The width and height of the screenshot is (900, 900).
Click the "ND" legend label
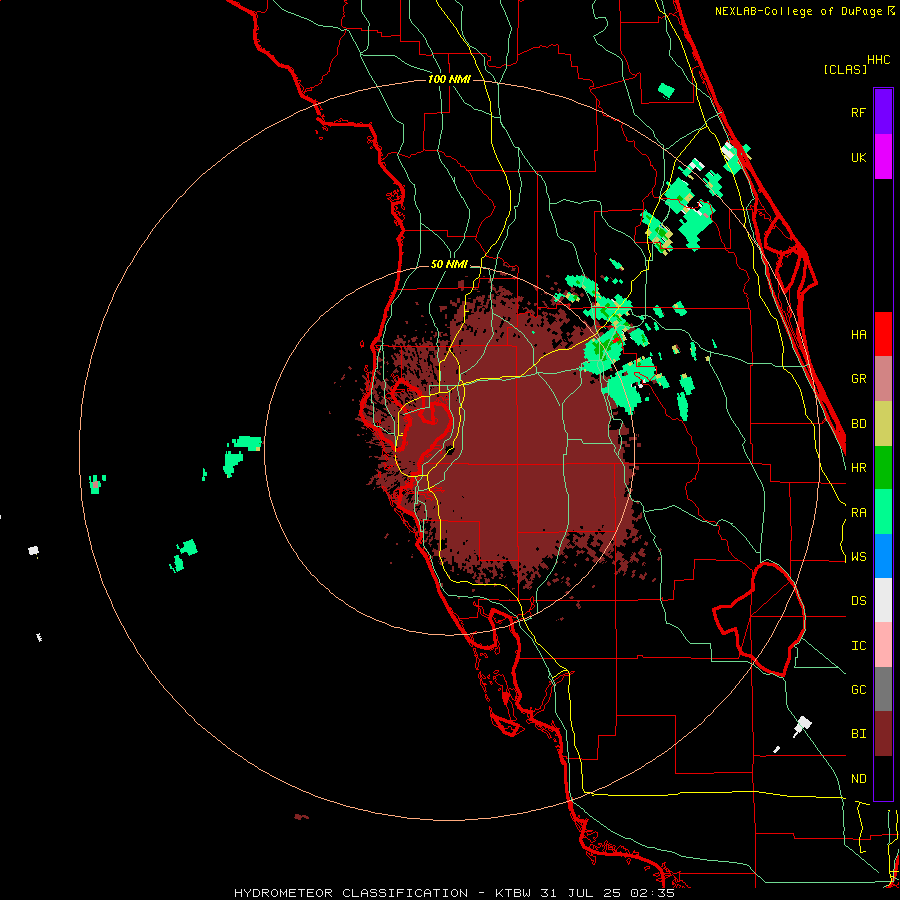858,779
